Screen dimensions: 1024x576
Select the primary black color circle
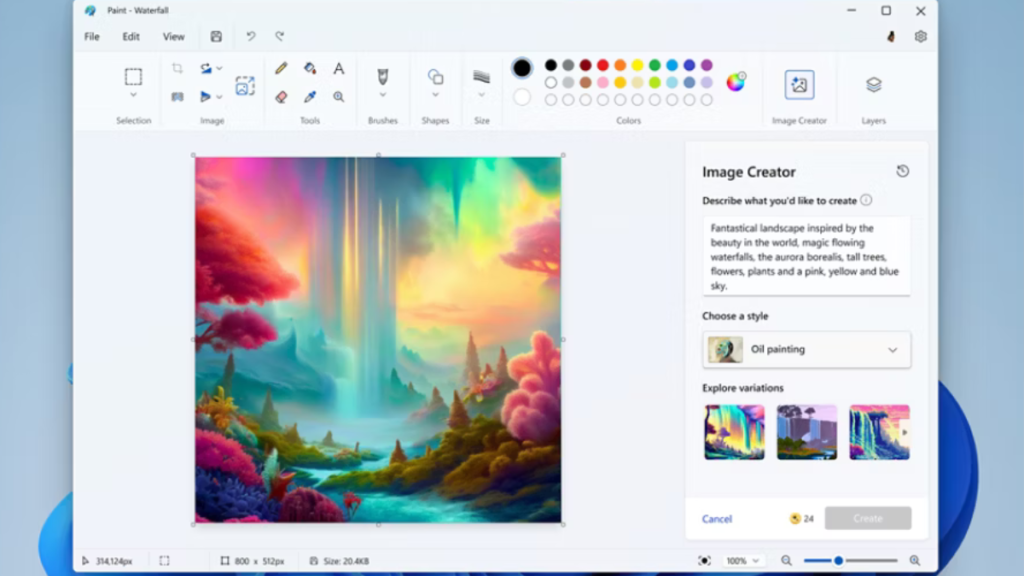[522, 68]
